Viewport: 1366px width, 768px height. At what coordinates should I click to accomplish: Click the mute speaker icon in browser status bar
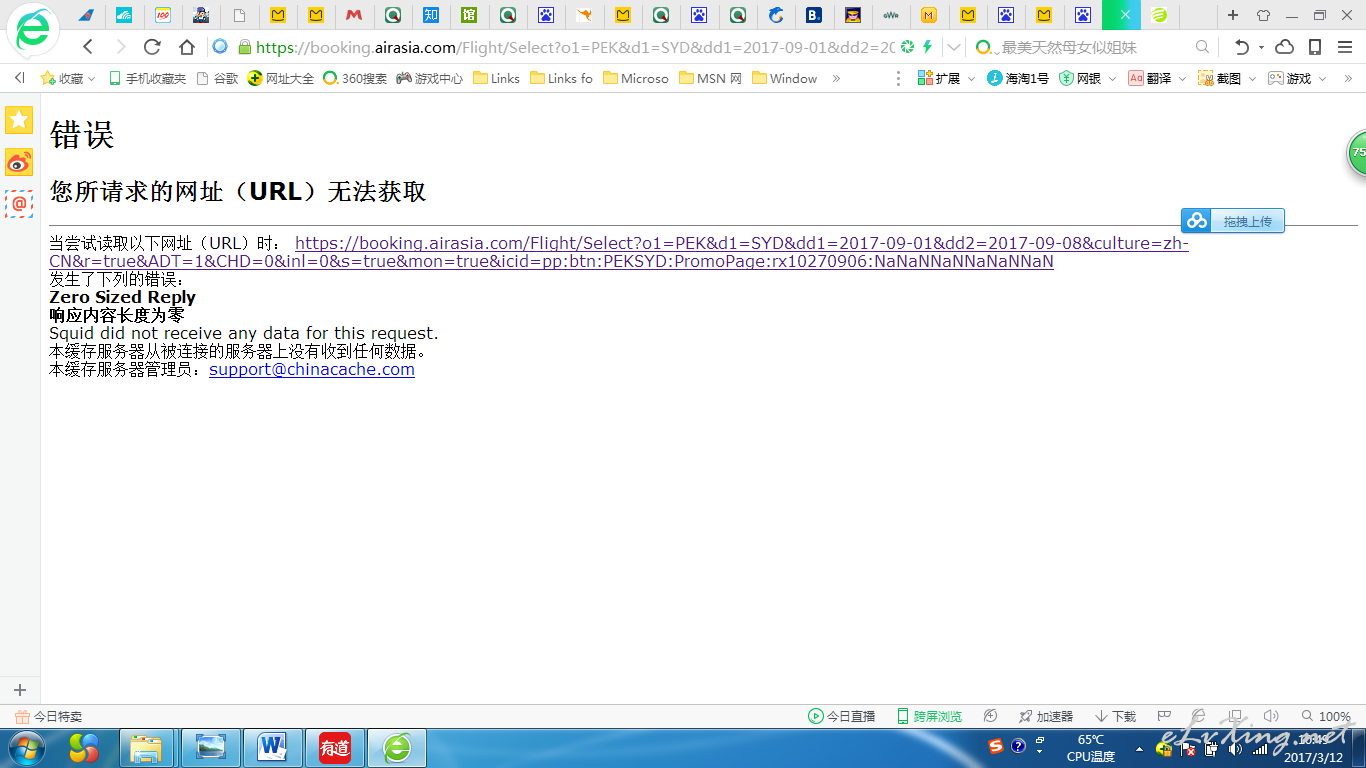pos(1271,716)
